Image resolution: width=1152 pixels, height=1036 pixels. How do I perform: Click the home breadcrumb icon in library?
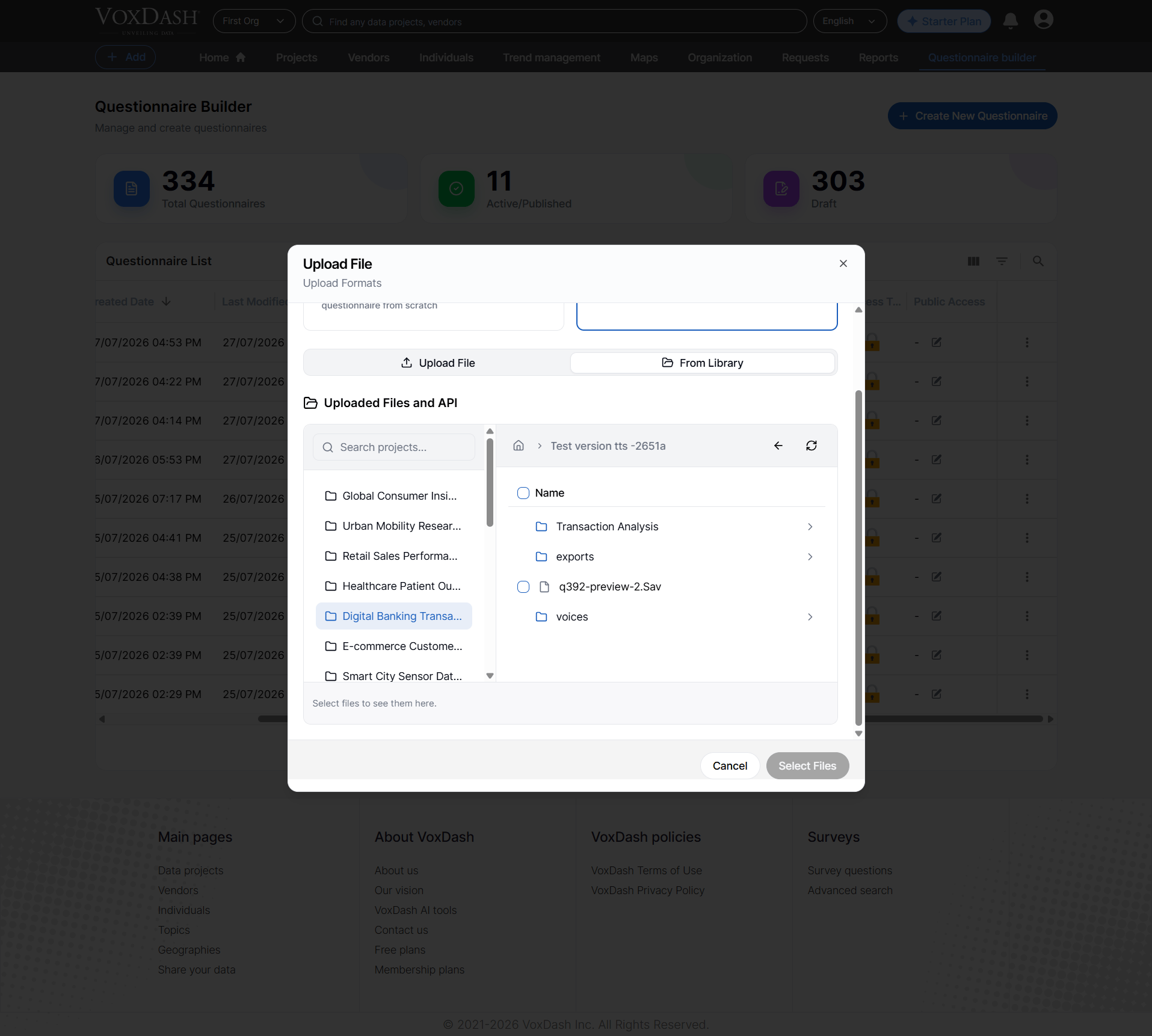click(x=519, y=446)
